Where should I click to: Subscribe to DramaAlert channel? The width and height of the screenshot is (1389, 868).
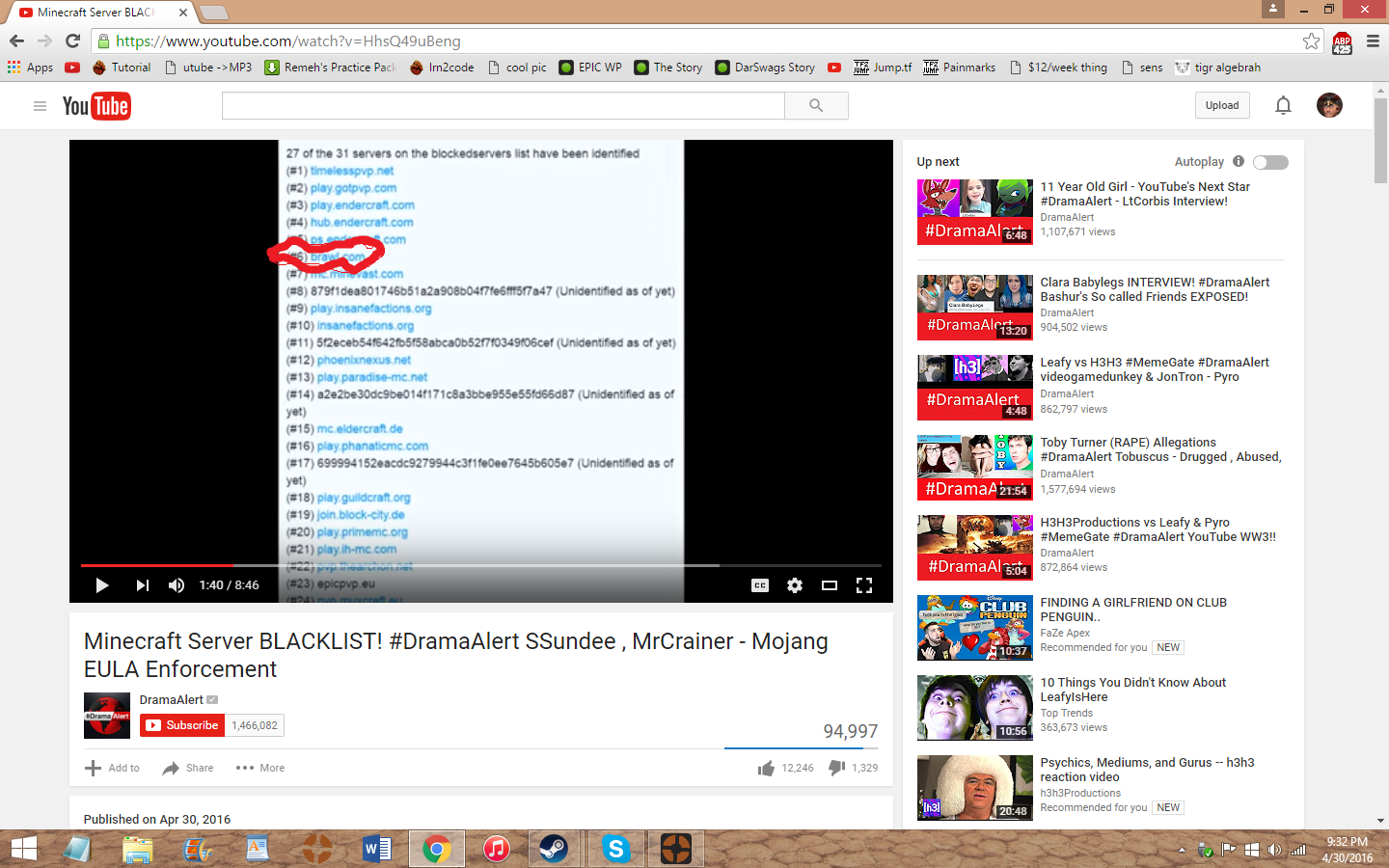(182, 725)
